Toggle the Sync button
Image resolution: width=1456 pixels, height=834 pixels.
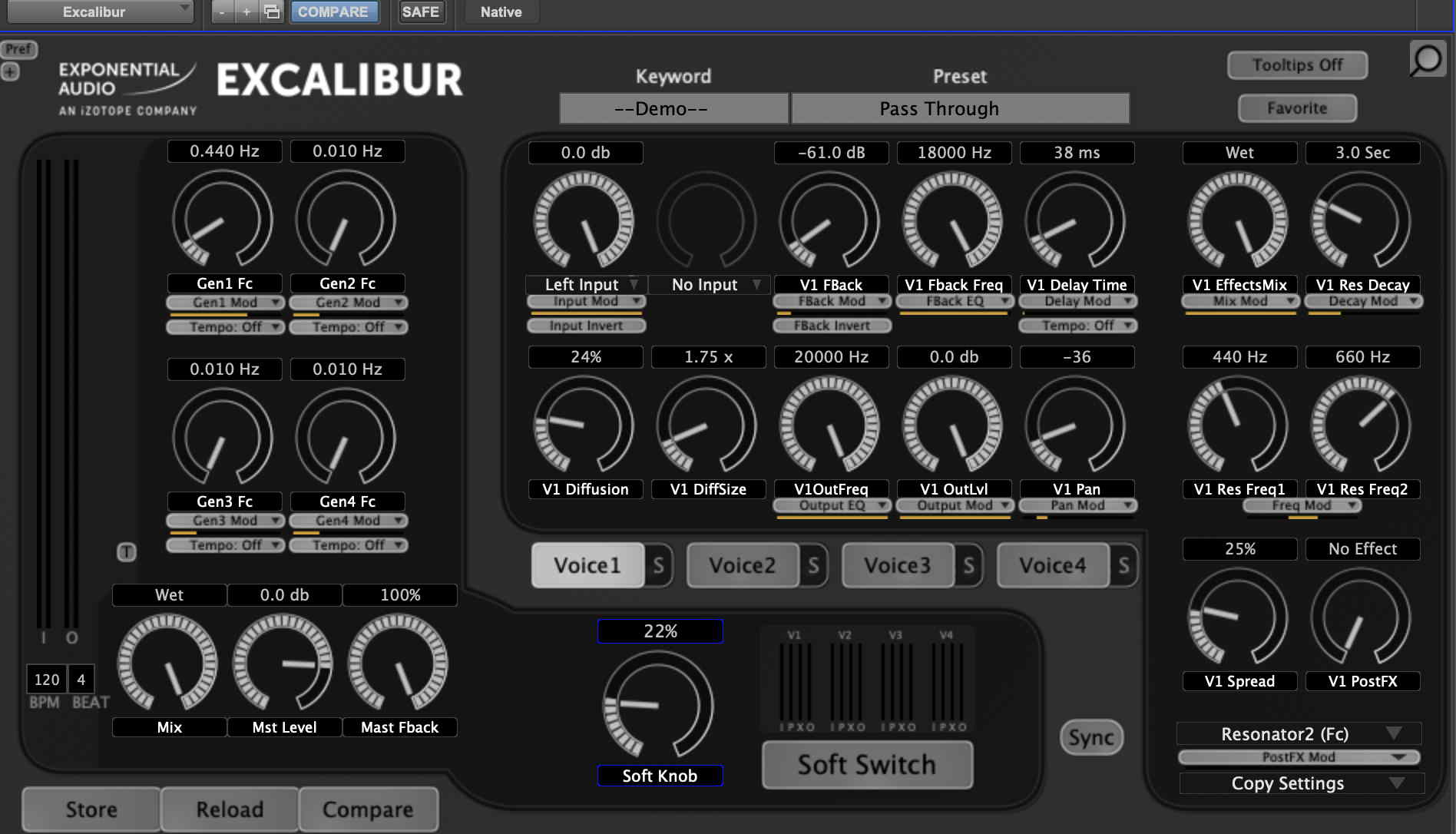coord(1091,738)
